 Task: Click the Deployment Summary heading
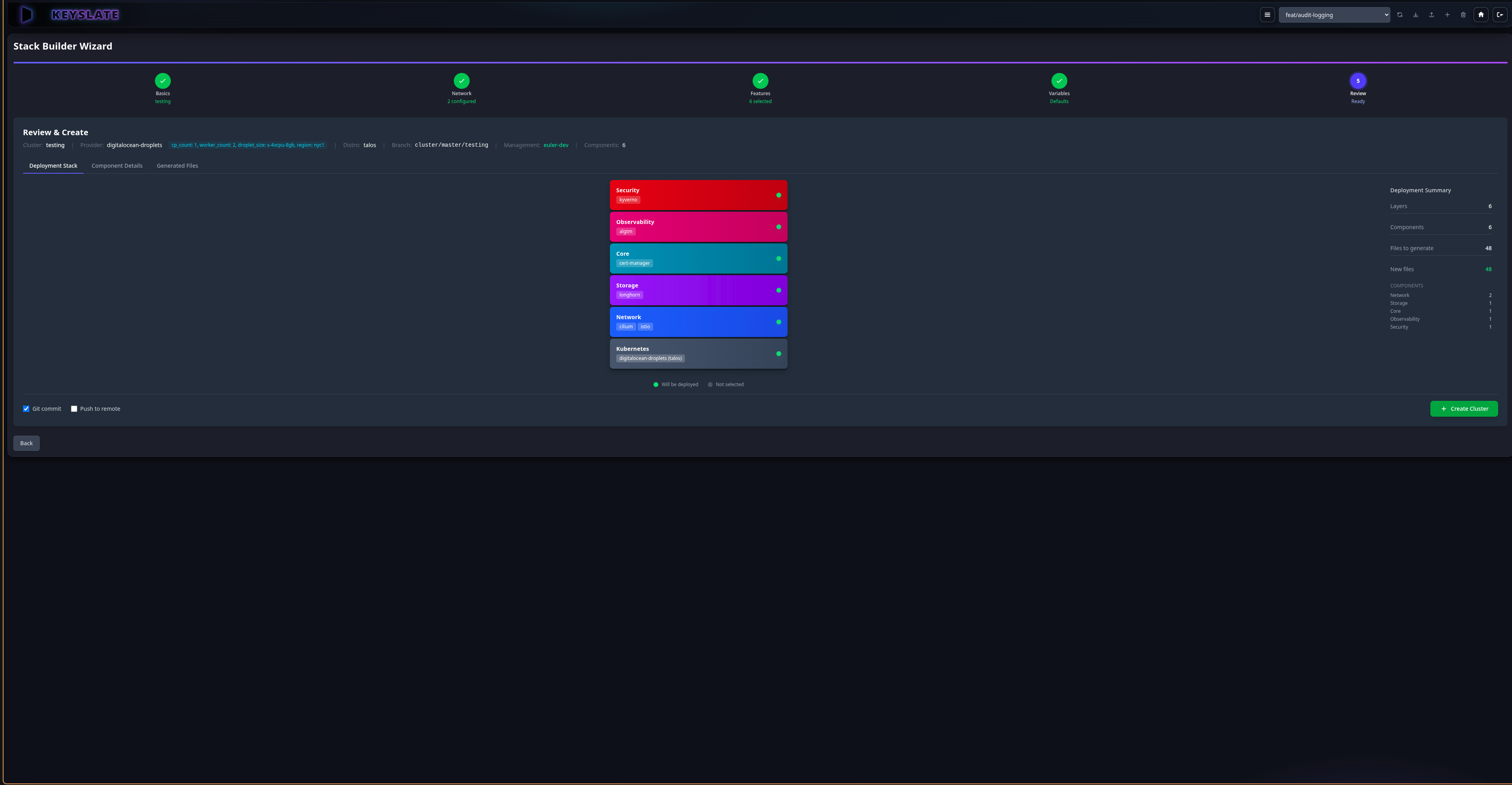coord(1420,190)
